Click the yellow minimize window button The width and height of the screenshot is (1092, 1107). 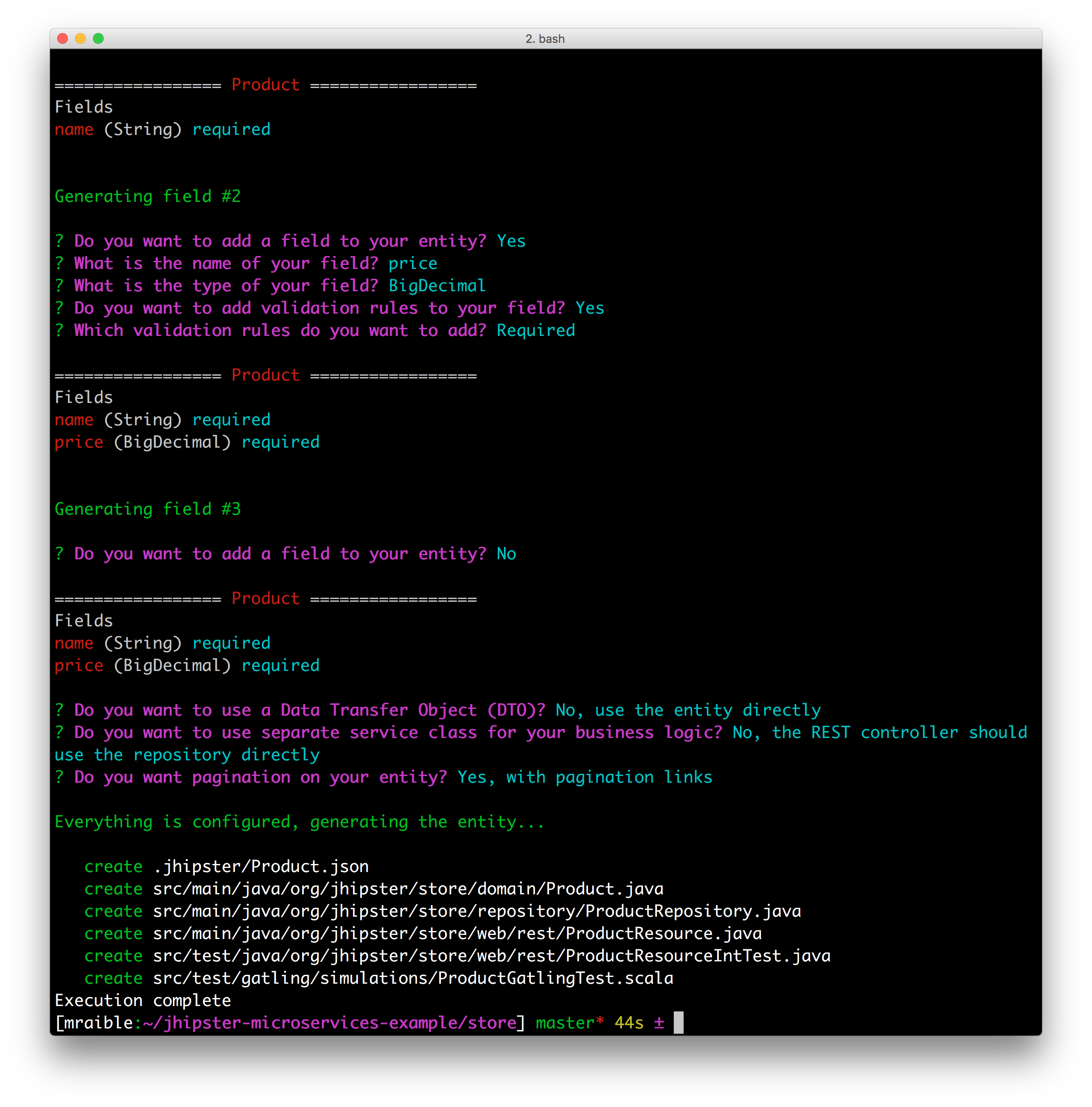click(81, 38)
